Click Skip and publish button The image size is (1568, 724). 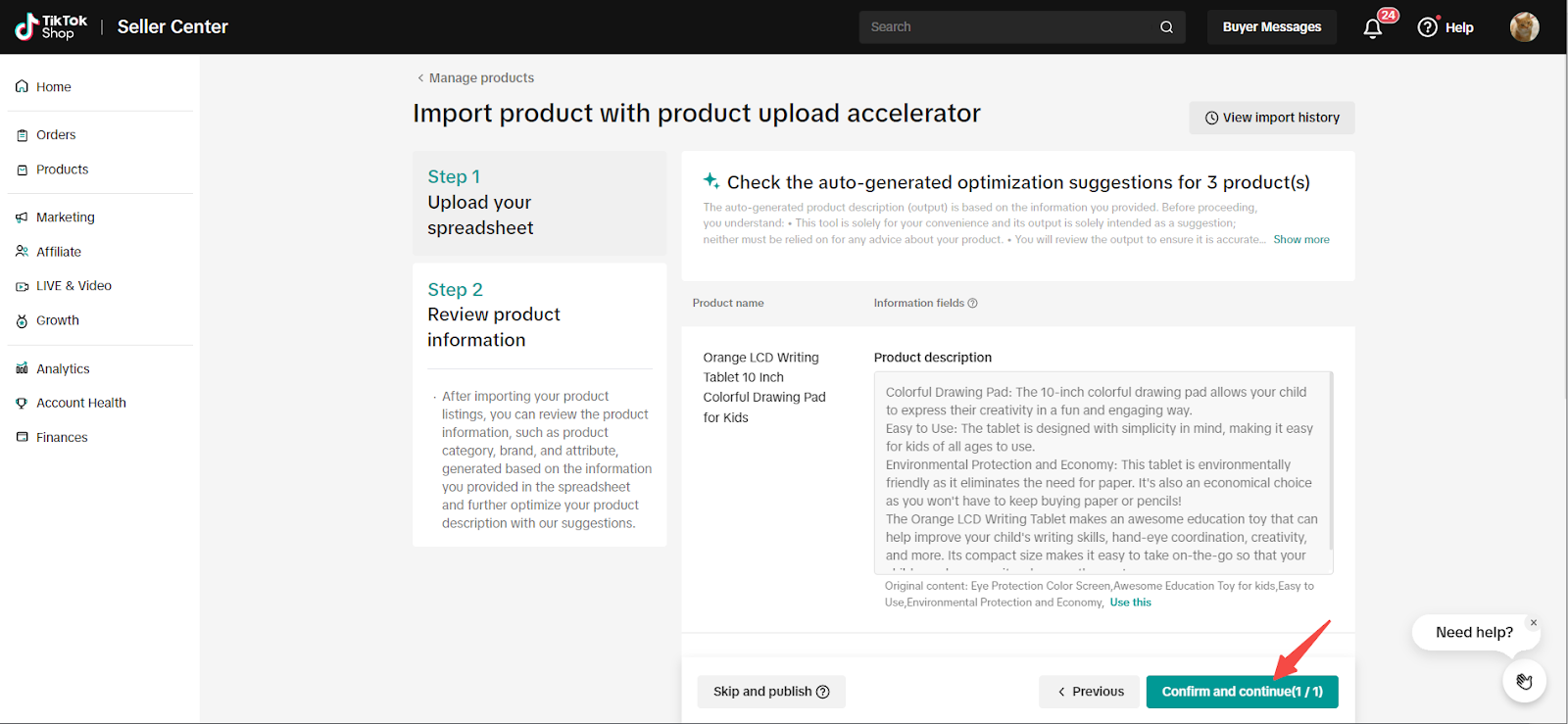tap(771, 692)
